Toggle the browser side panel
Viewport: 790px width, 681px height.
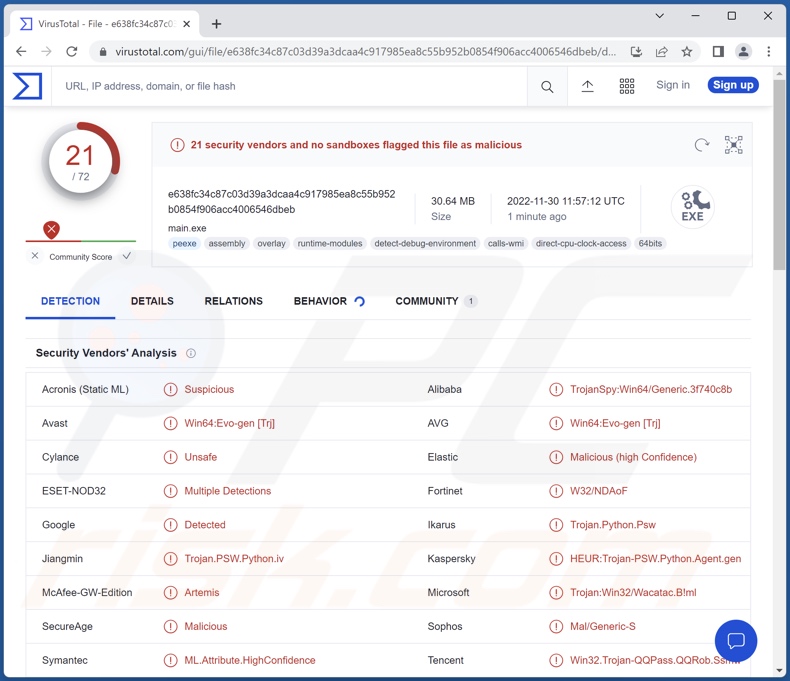pos(718,51)
